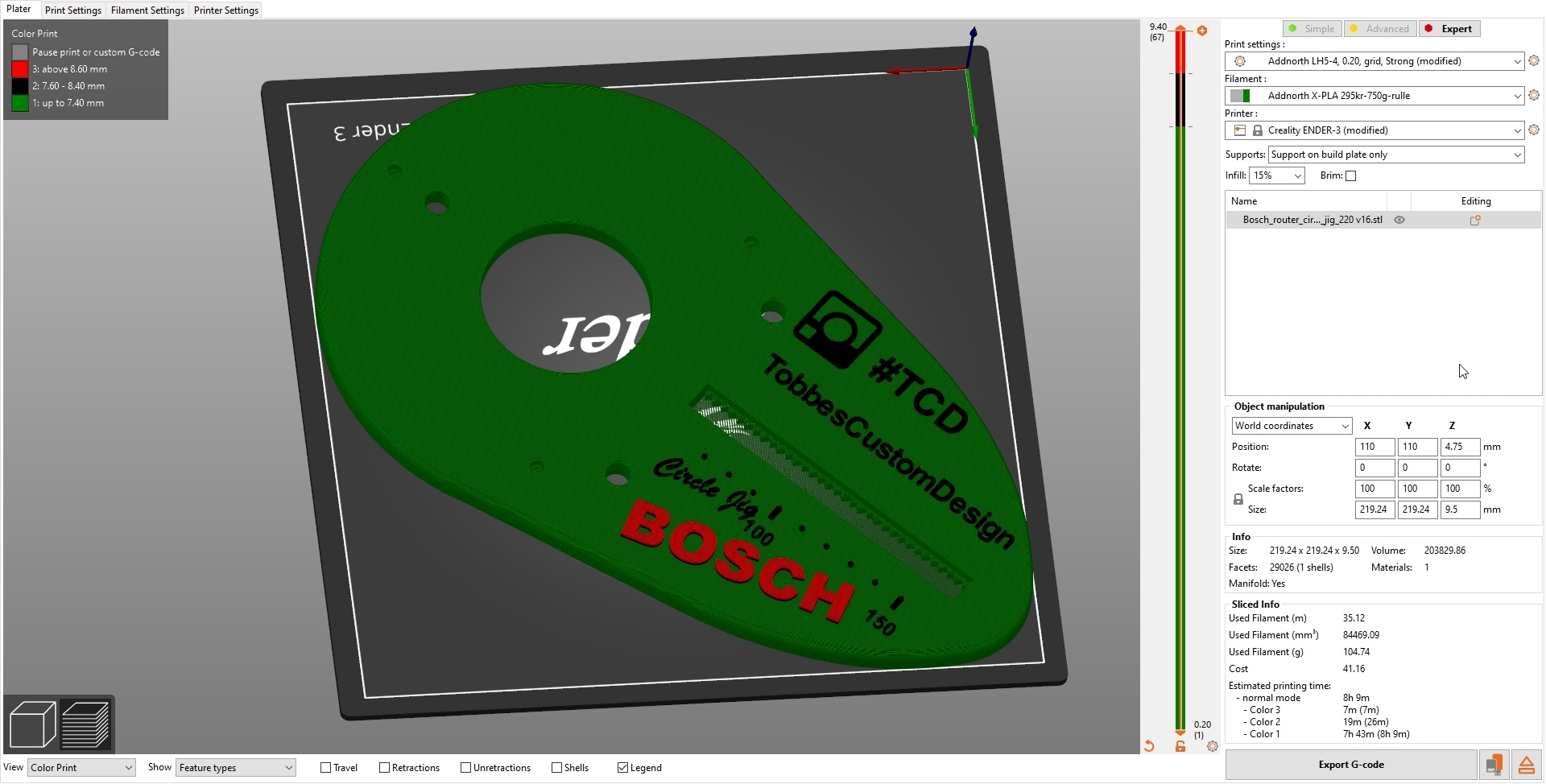This screenshot has height=784, width=1546.
Task: Open the Infill percentage dropdown
Action: tap(1276, 175)
